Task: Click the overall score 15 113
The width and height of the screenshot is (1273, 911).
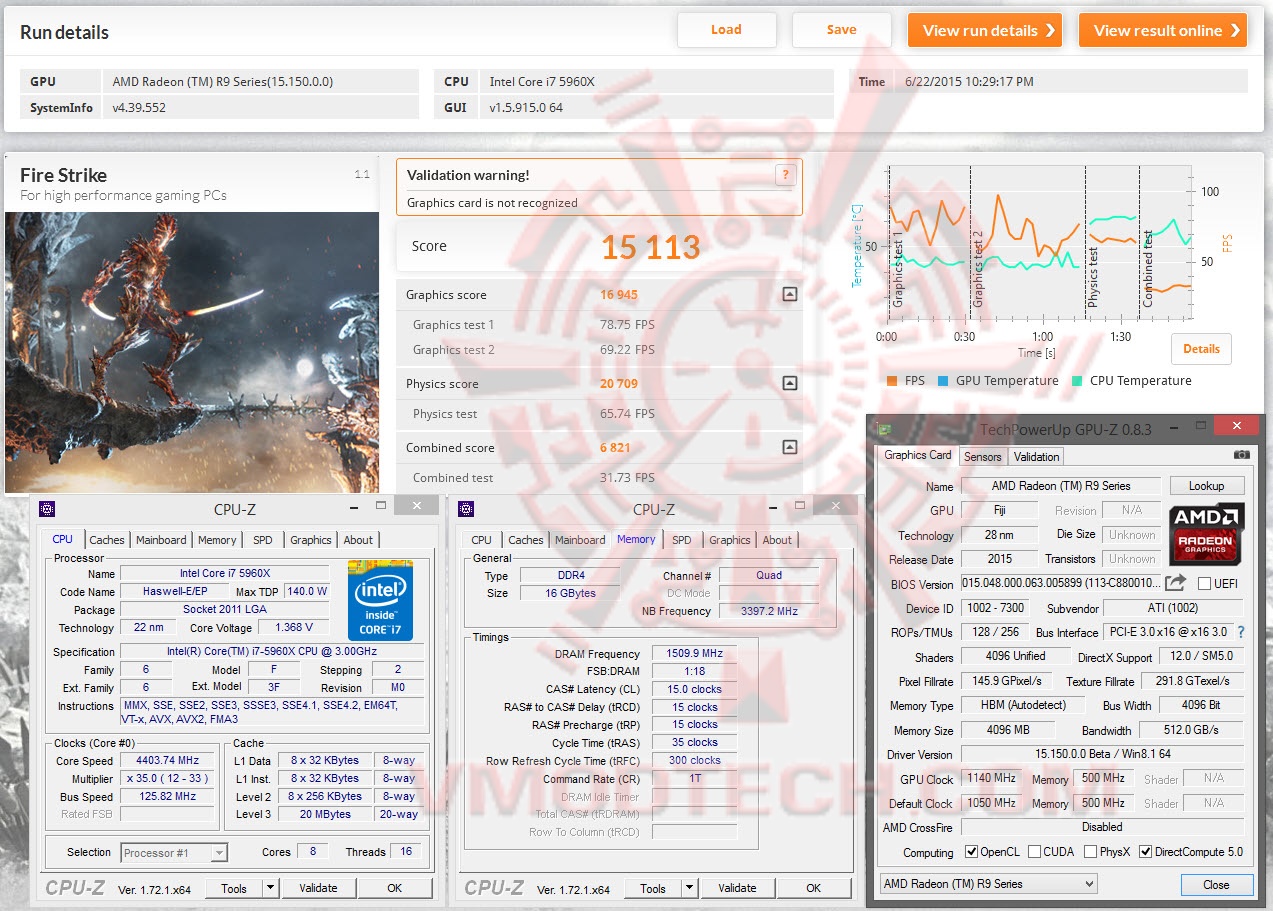Action: coord(651,247)
